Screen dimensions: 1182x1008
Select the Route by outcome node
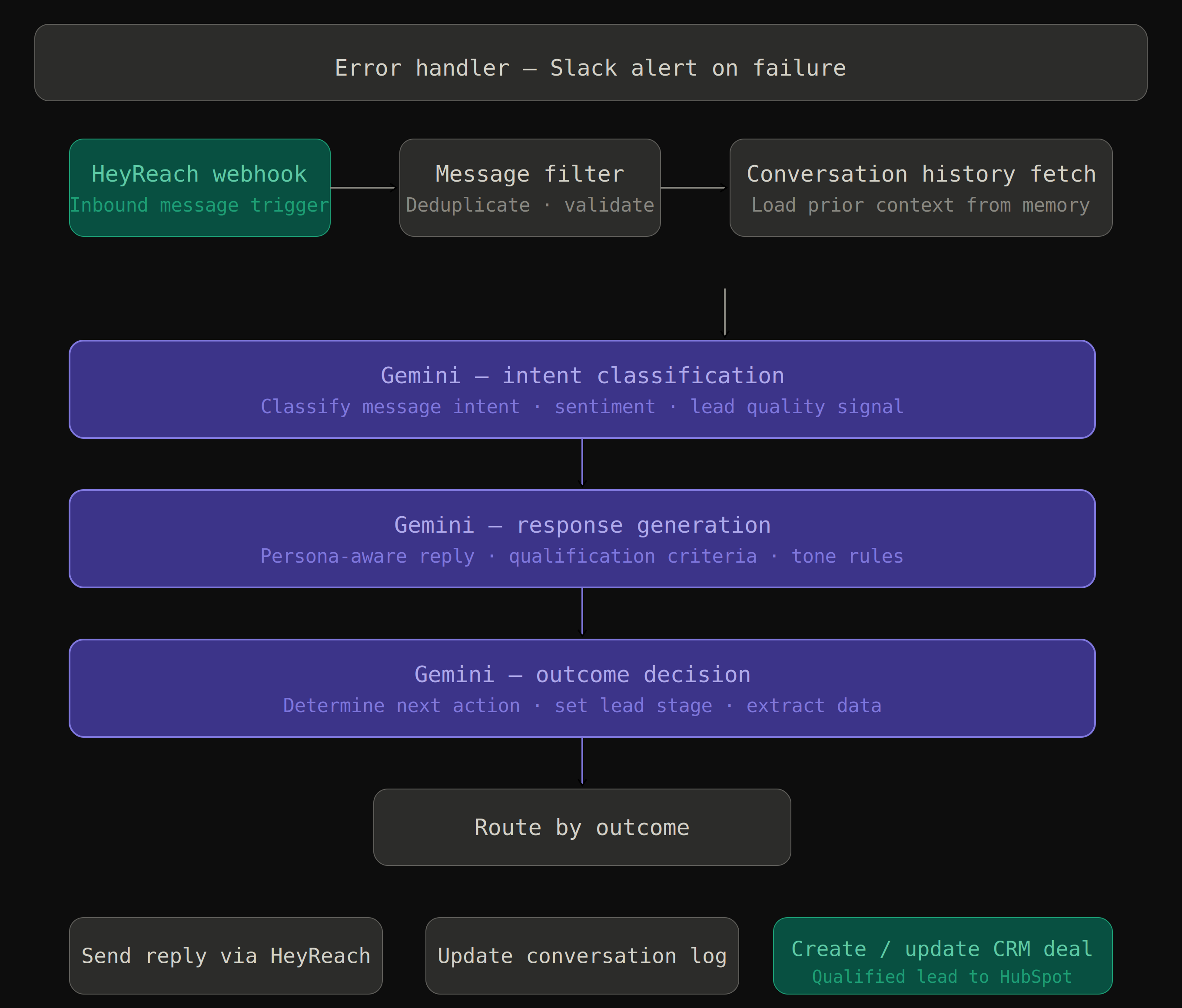pyautogui.click(x=582, y=827)
